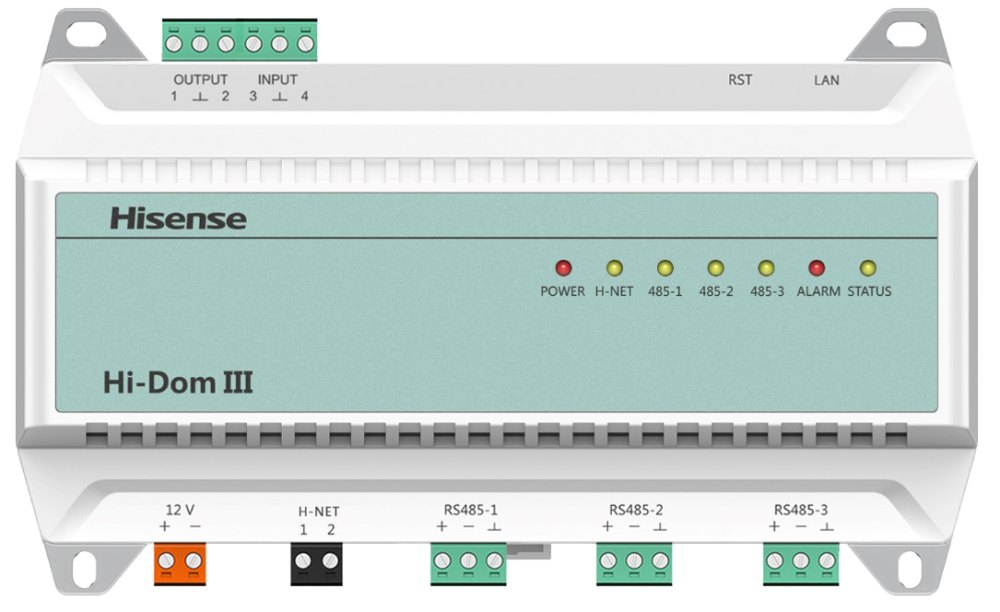Image resolution: width=1000 pixels, height=612 pixels.
Task: Click RS485-1 ground terminal screw
Action: (494, 561)
